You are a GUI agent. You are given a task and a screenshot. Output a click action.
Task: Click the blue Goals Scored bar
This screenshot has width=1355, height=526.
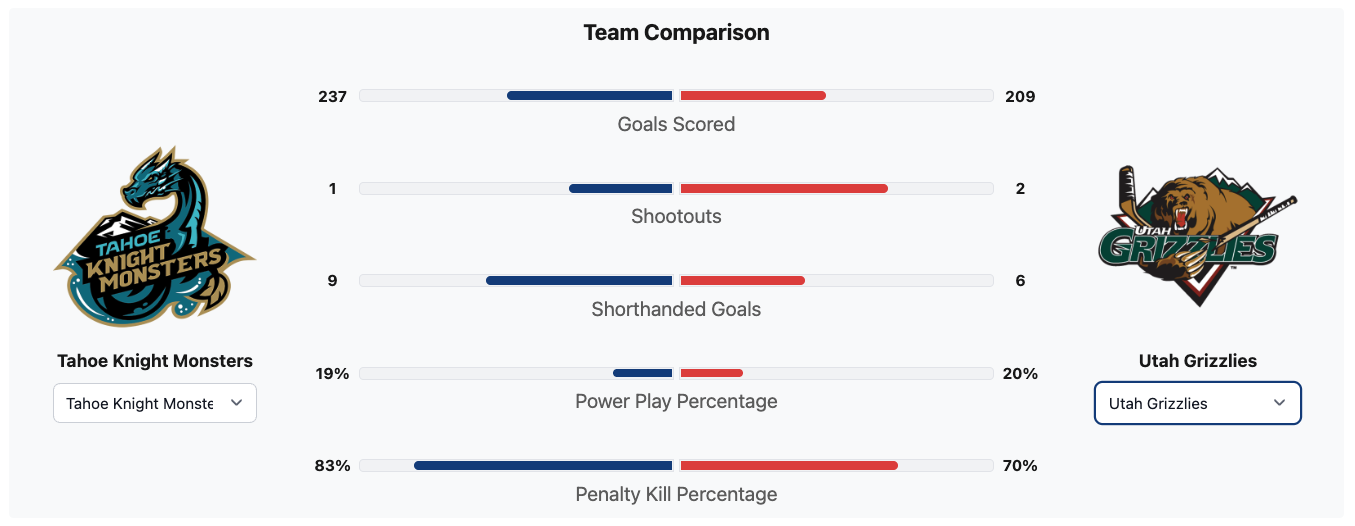tap(590, 96)
